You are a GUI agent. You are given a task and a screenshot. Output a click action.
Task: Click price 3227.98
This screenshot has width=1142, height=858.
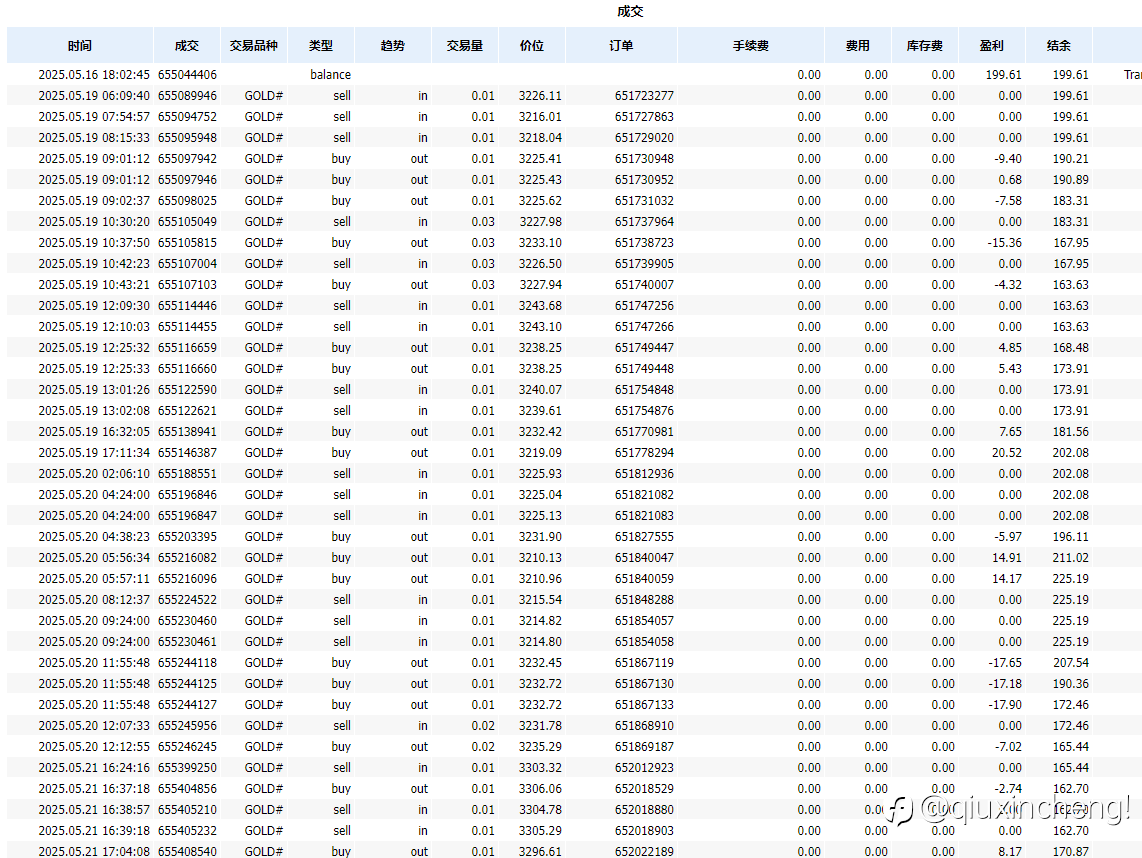540,221
